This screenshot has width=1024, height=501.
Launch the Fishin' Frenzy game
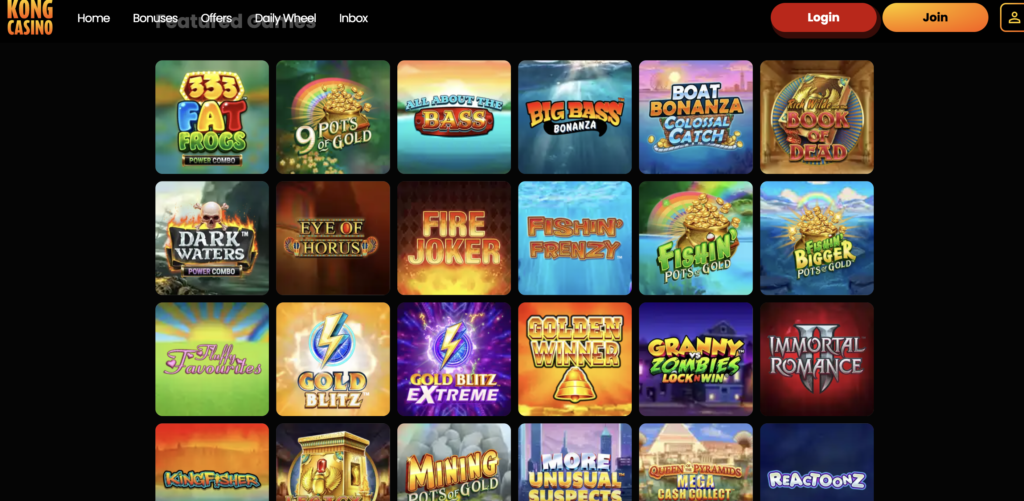click(575, 238)
